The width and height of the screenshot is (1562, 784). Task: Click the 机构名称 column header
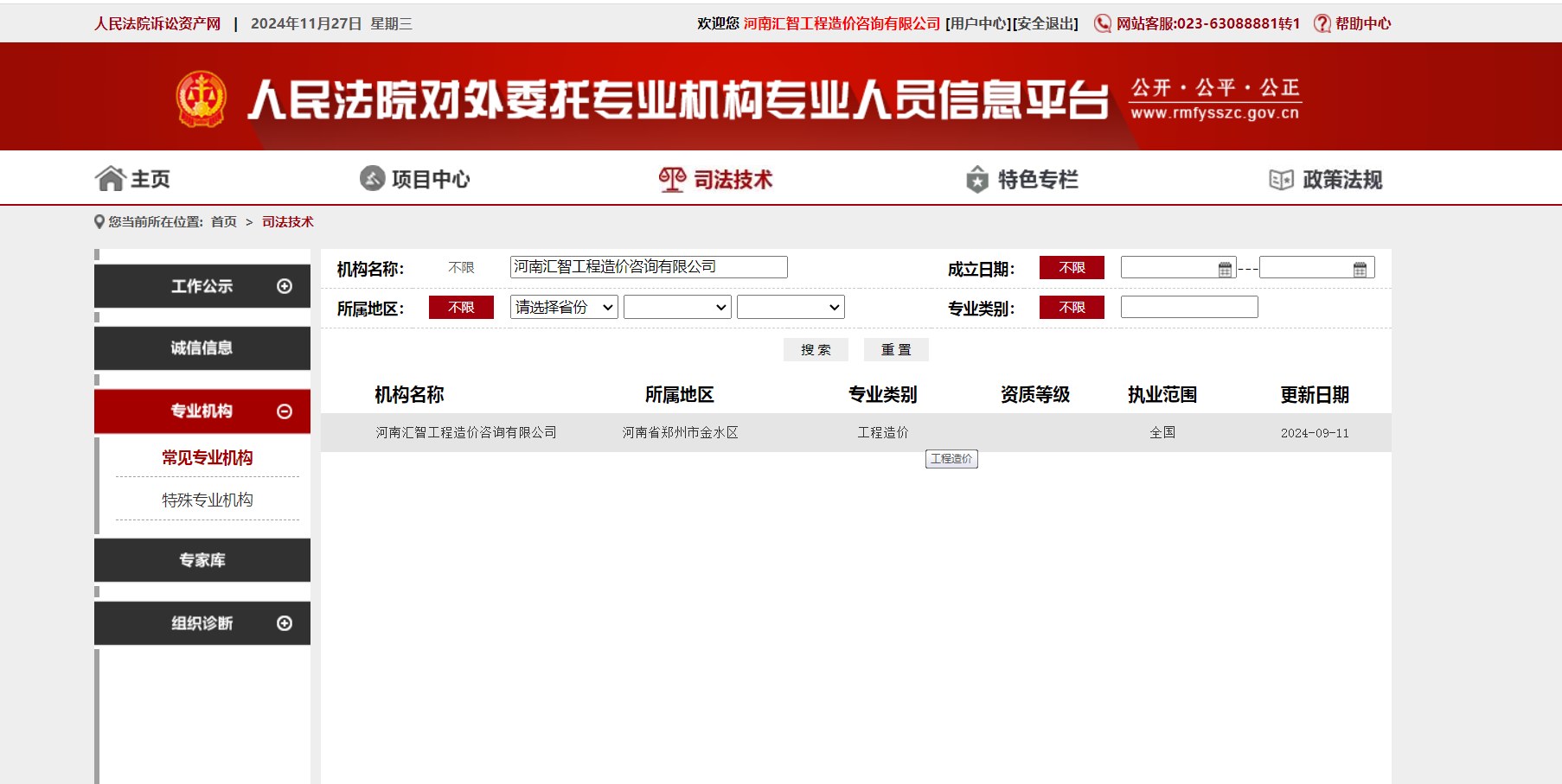[x=409, y=395]
